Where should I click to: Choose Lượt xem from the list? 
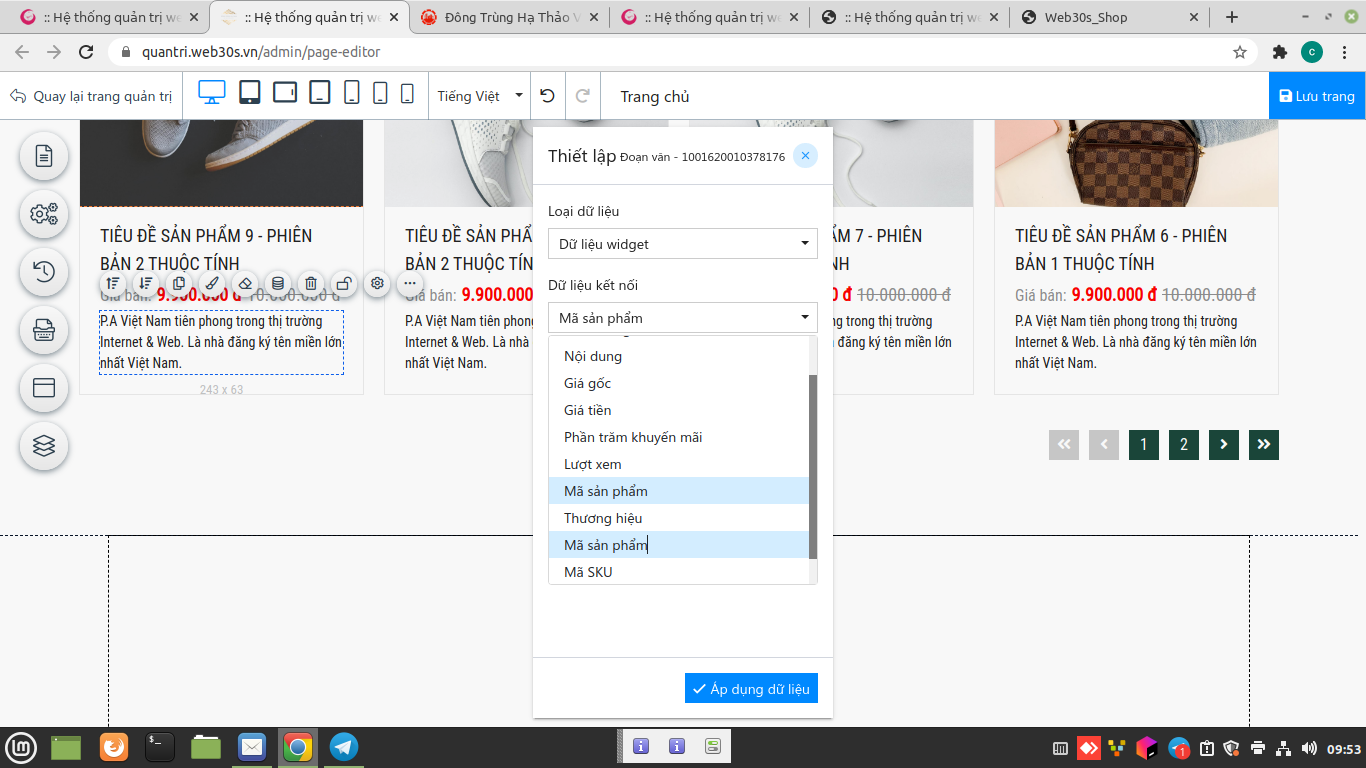(x=679, y=464)
